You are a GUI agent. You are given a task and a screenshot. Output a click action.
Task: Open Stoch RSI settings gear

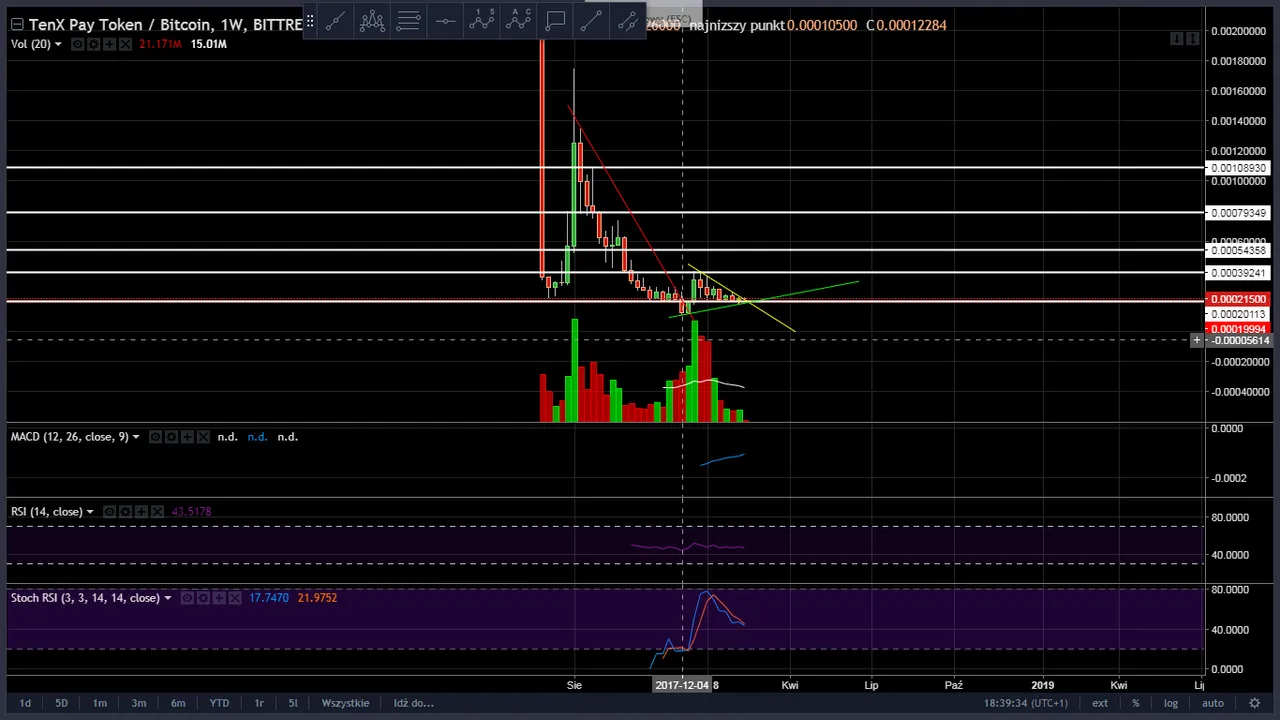pos(203,598)
